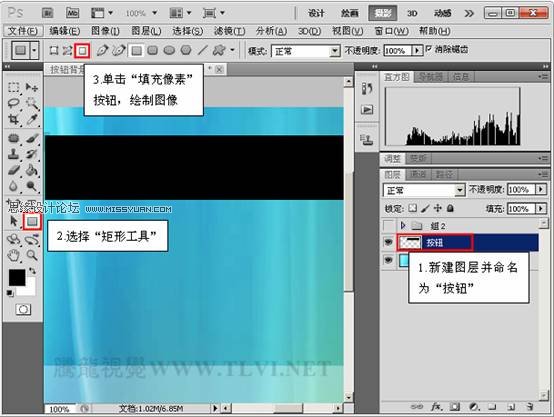Select the Hand tool

(x=14, y=255)
